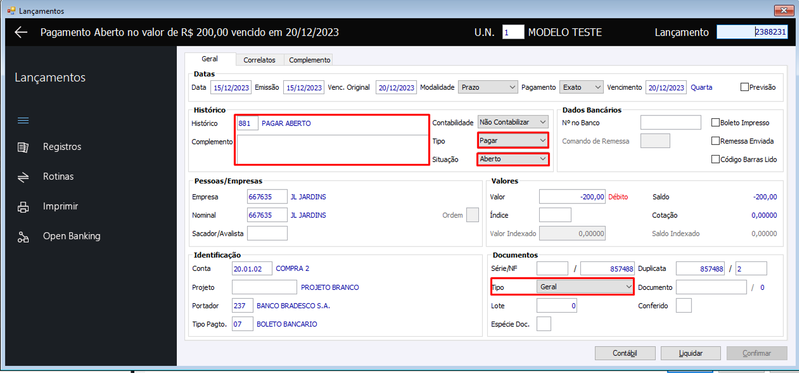Click the Lançamentos window title icon

(x=11, y=10)
